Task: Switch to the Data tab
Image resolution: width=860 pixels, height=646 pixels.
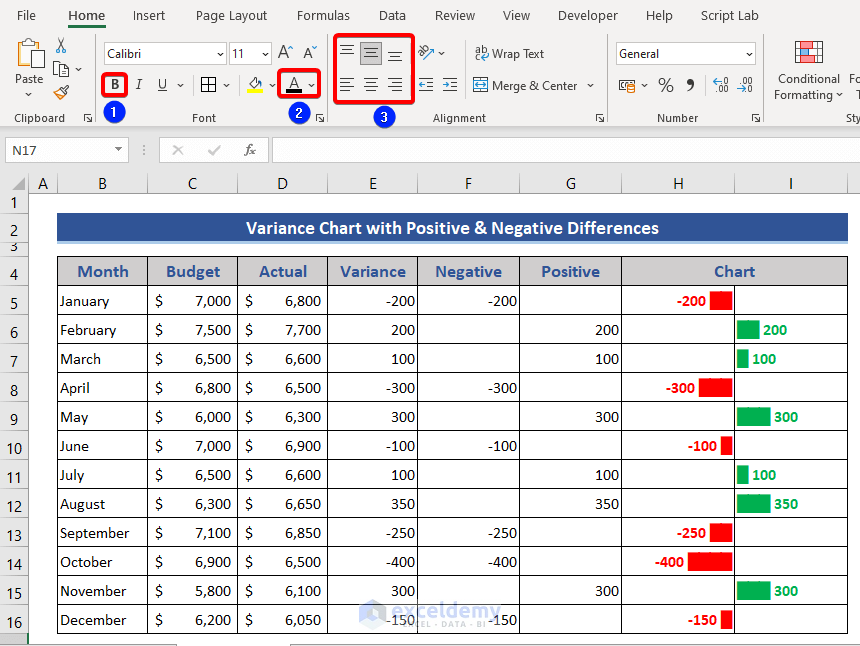Action: pos(392,15)
